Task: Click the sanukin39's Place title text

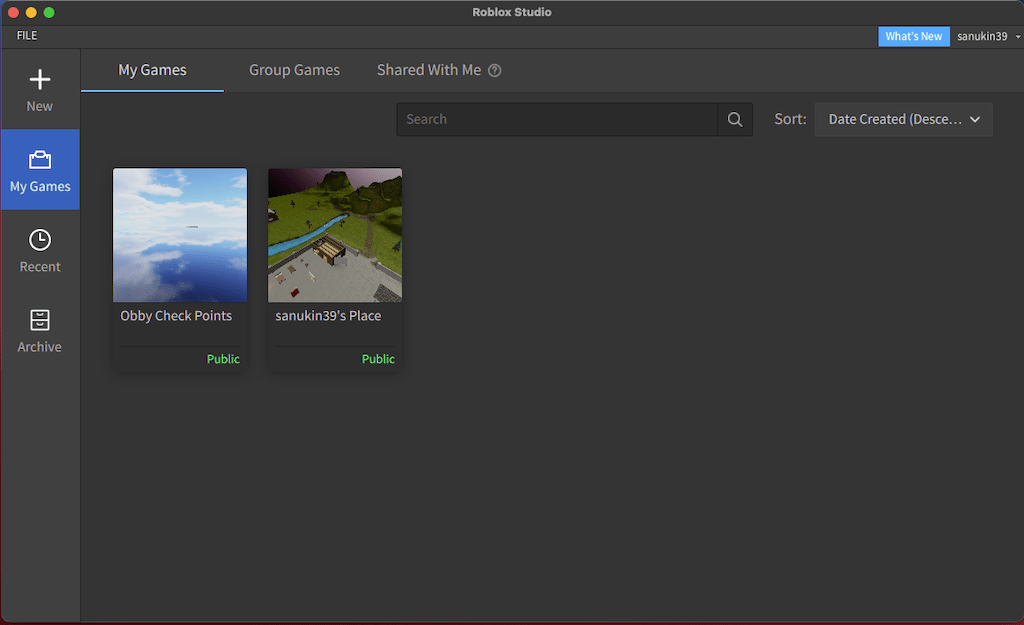Action: [x=328, y=315]
